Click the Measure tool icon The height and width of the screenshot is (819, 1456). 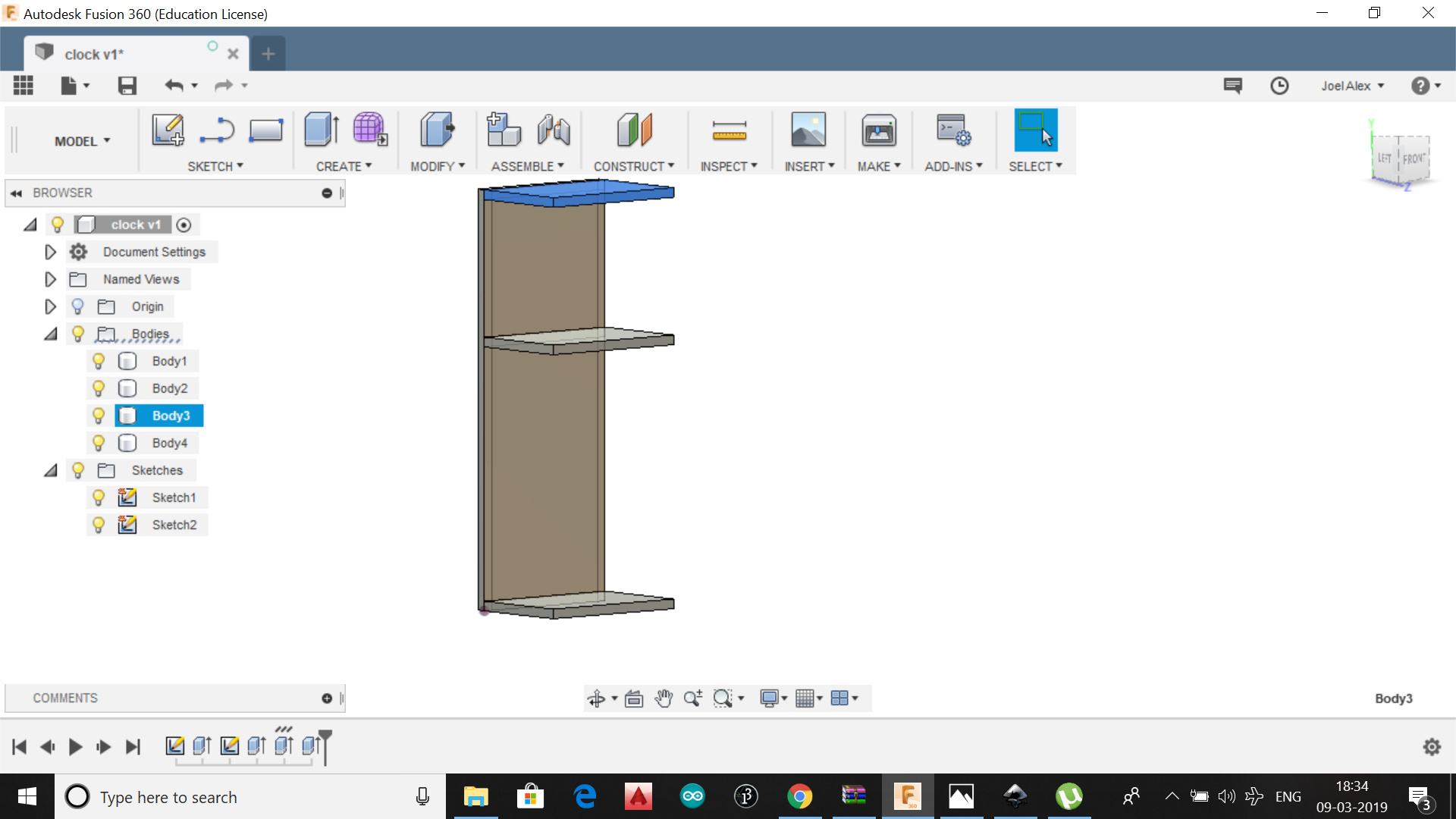(729, 131)
